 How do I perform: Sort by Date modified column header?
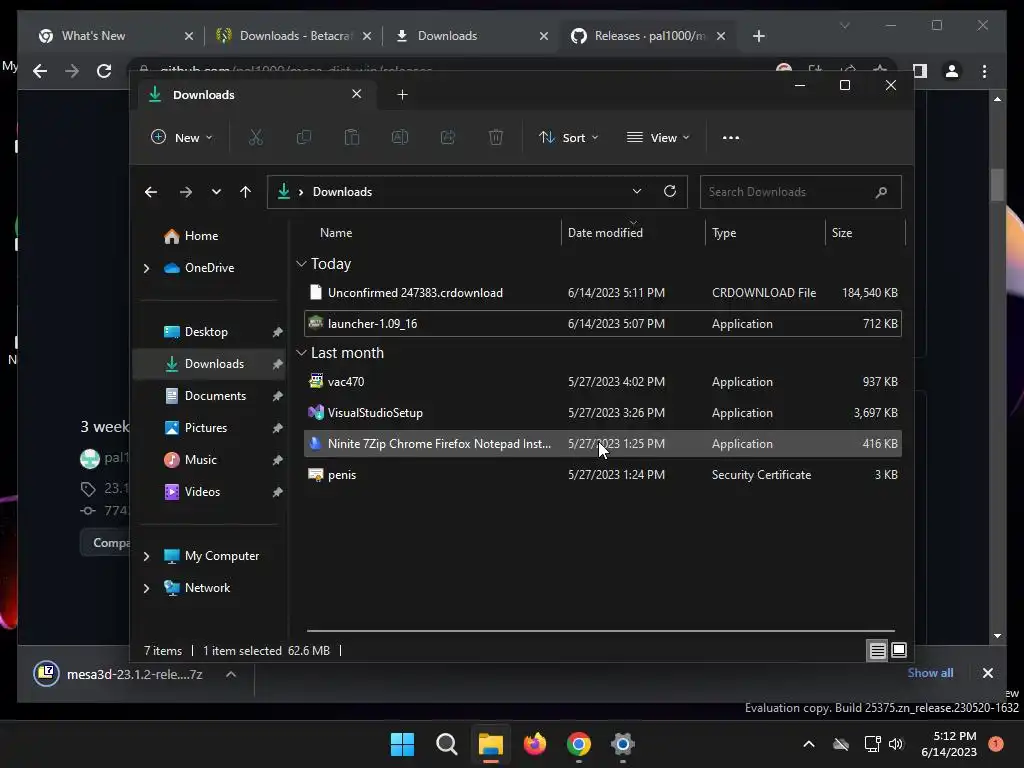pos(605,232)
